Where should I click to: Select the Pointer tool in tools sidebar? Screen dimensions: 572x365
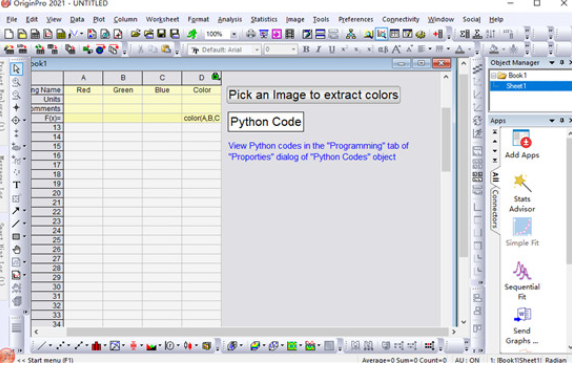(x=16, y=69)
